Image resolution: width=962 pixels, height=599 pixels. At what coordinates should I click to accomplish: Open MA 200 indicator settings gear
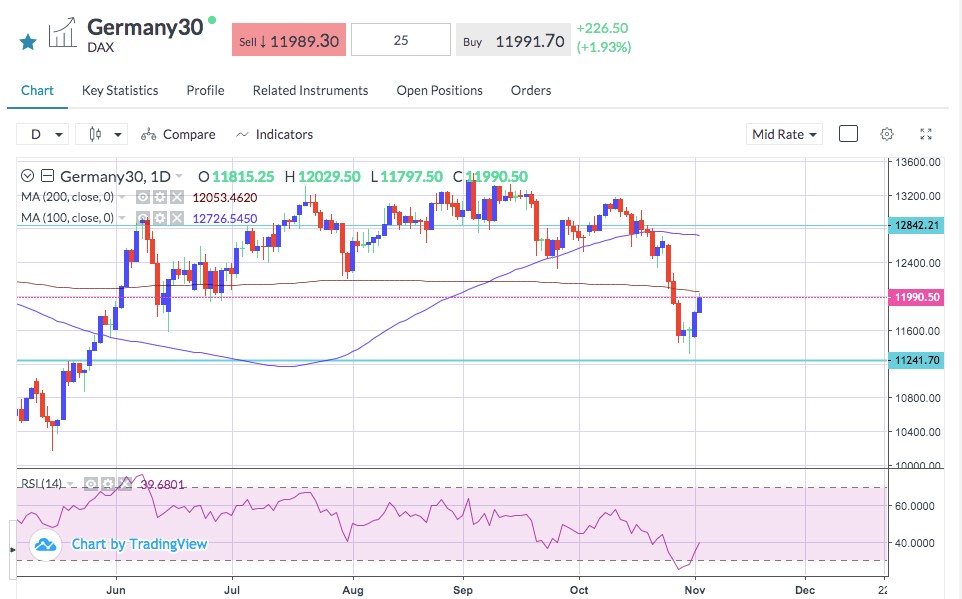[160, 197]
